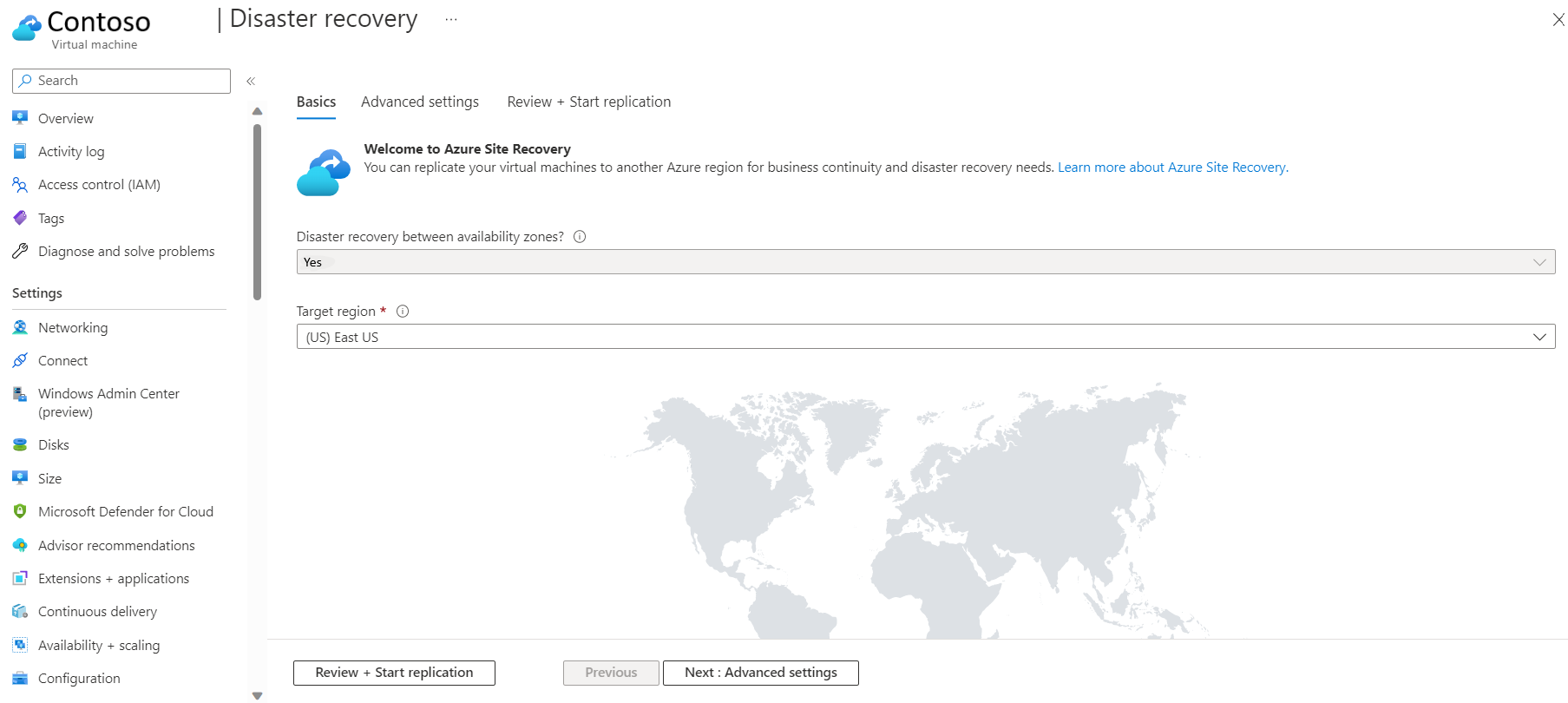Click the Overview monitor icon in sidebar
Viewport: 1568px width, 703px height.
tap(20, 118)
